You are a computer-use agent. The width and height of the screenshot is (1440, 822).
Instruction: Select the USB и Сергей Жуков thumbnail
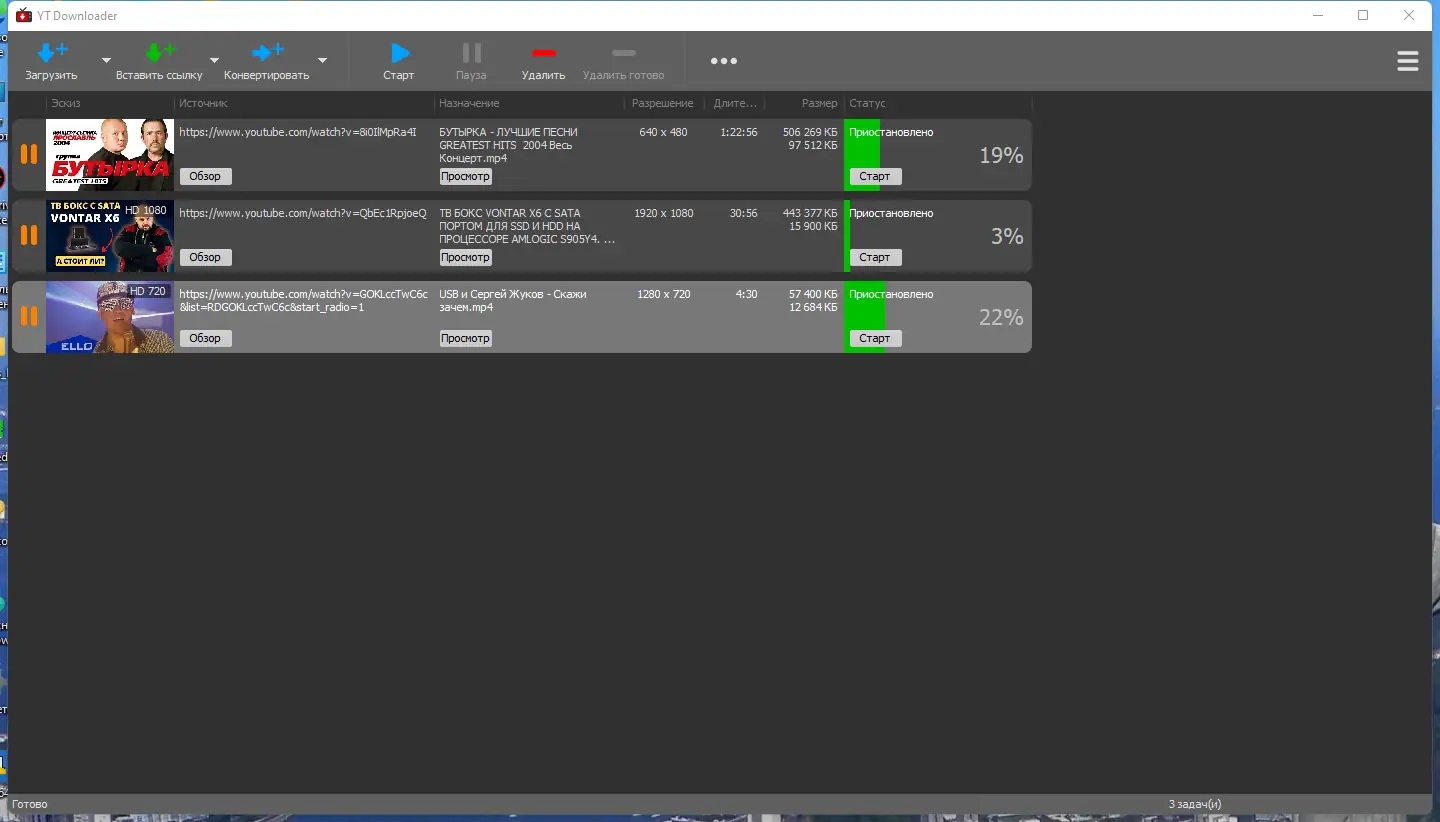pos(110,317)
